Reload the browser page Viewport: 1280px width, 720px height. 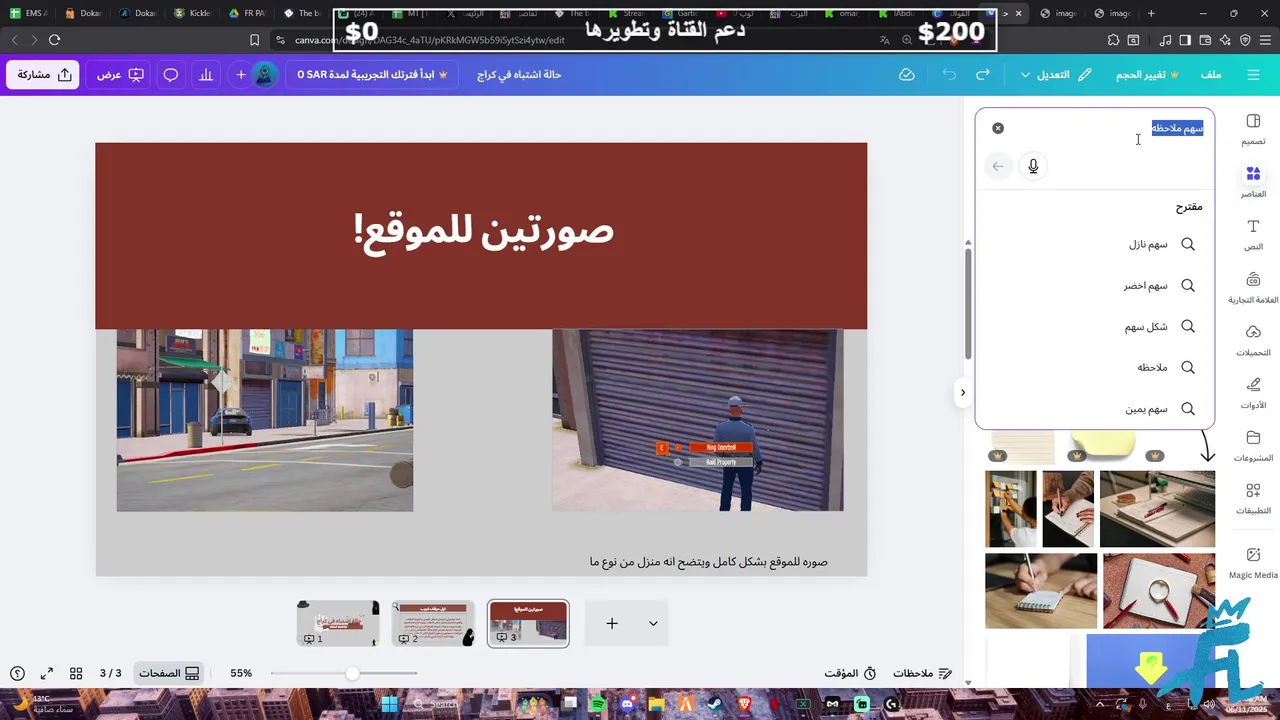pos(54,40)
